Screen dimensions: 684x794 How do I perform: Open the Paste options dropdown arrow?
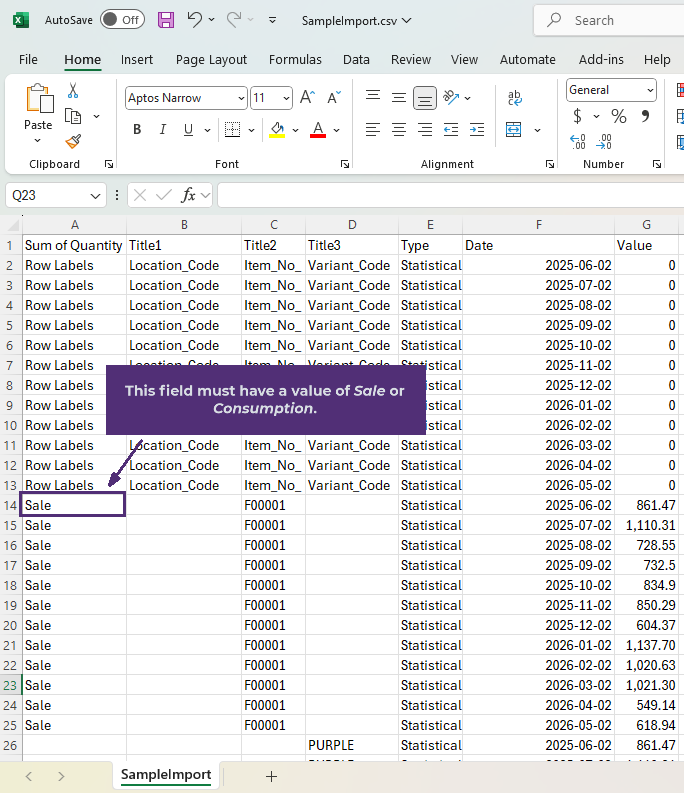(37, 140)
